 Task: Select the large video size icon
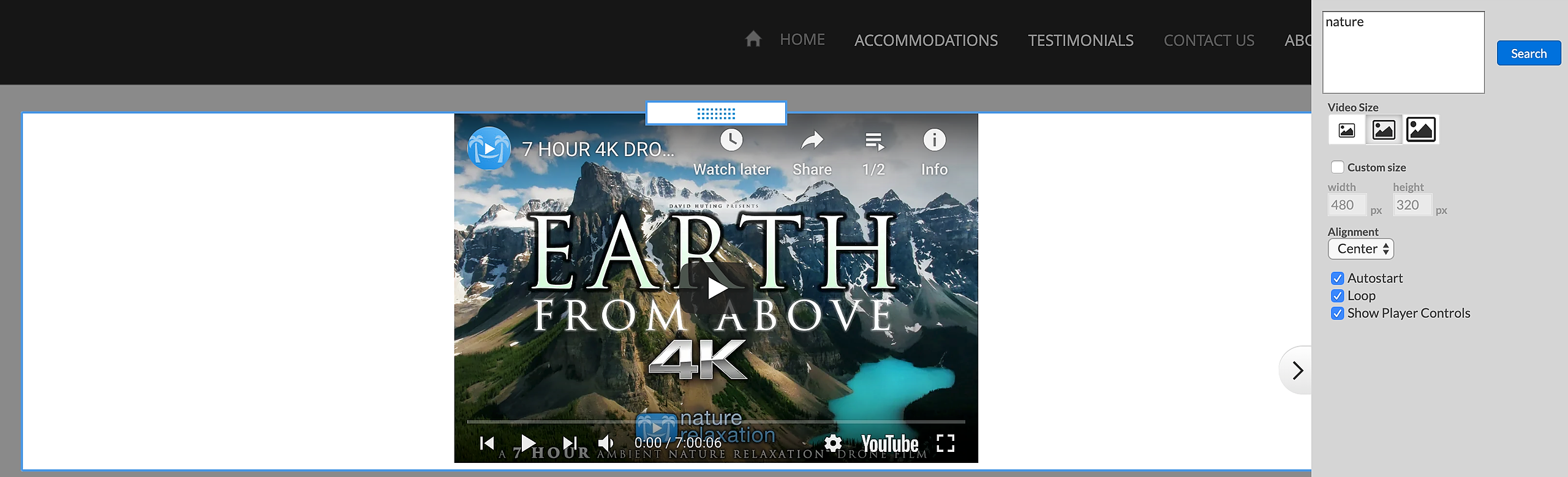[x=1420, y=130]
